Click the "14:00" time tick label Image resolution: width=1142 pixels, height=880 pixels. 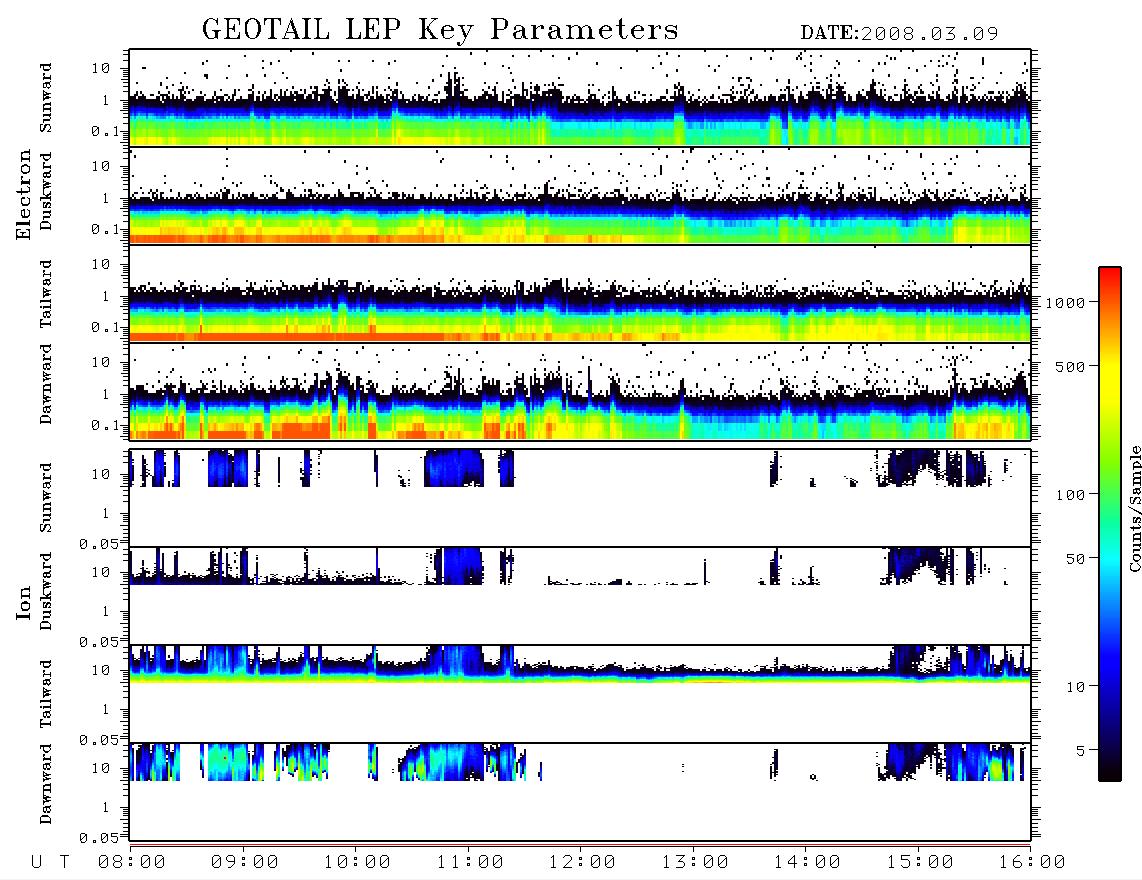(x=807, y=862)
